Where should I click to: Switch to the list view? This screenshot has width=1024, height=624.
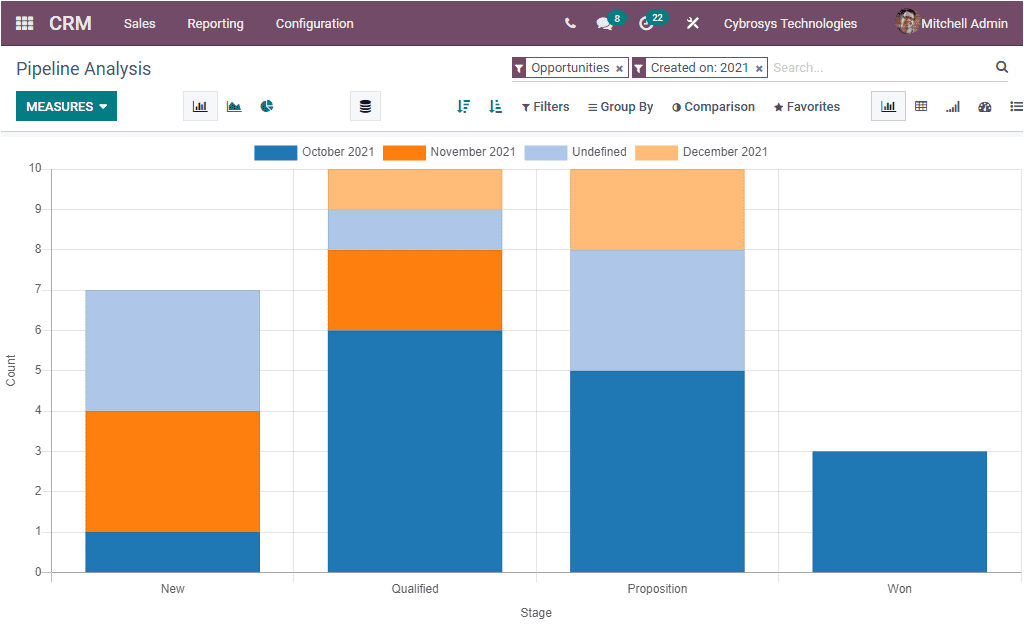pyautogui.click(x=1015, y=105)
